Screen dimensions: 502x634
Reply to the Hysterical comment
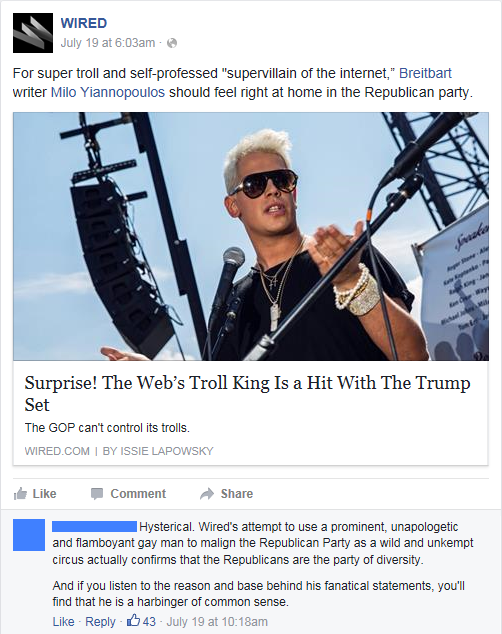(x=100, y=621)
